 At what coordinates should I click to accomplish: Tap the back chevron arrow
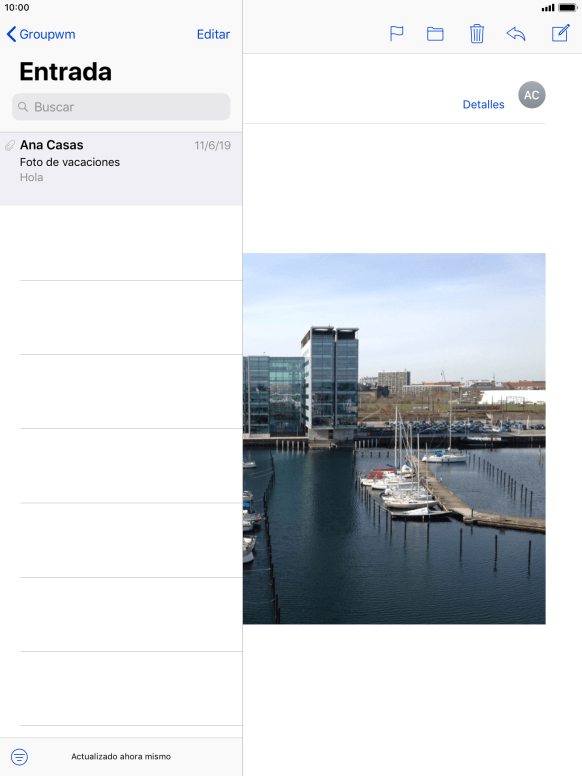11,34
